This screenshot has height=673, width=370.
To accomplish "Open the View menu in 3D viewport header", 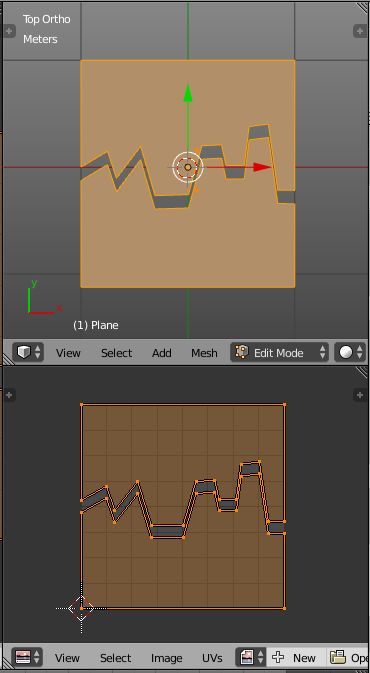I will coord(68,353).
